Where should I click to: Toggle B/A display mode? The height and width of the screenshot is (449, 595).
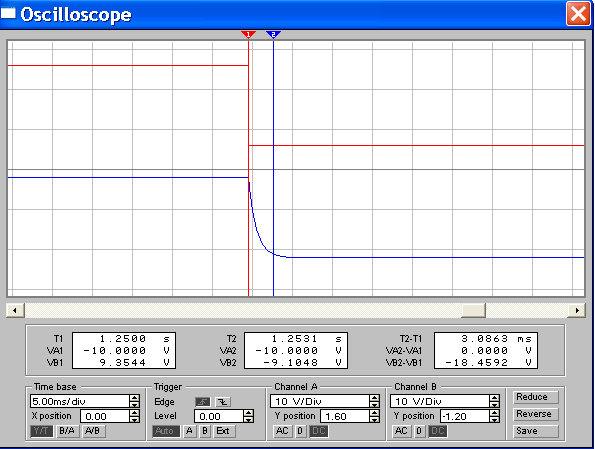tap(67, 431)
